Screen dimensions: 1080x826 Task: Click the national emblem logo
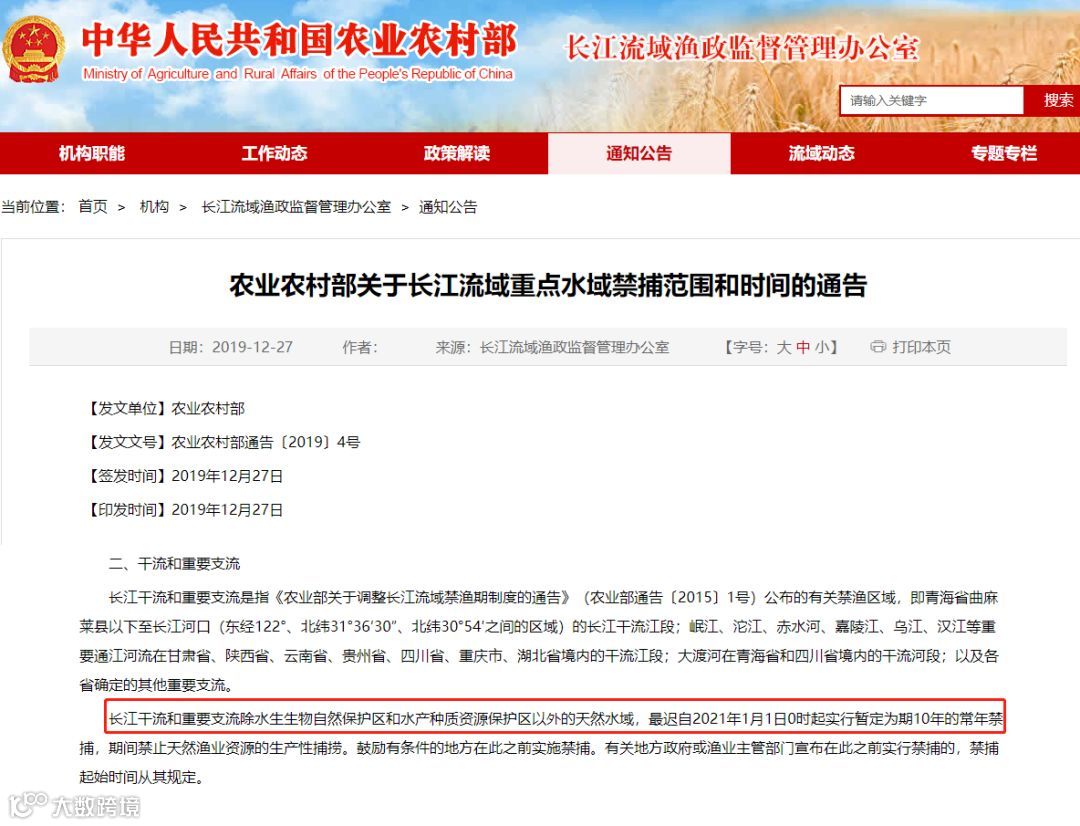click(33, 50)
